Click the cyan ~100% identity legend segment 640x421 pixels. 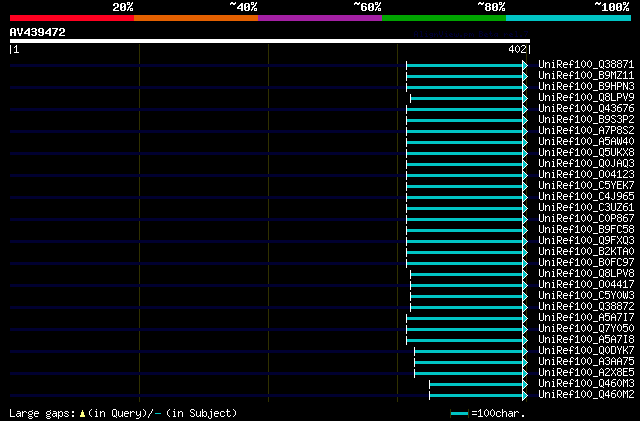coord(569,18)
